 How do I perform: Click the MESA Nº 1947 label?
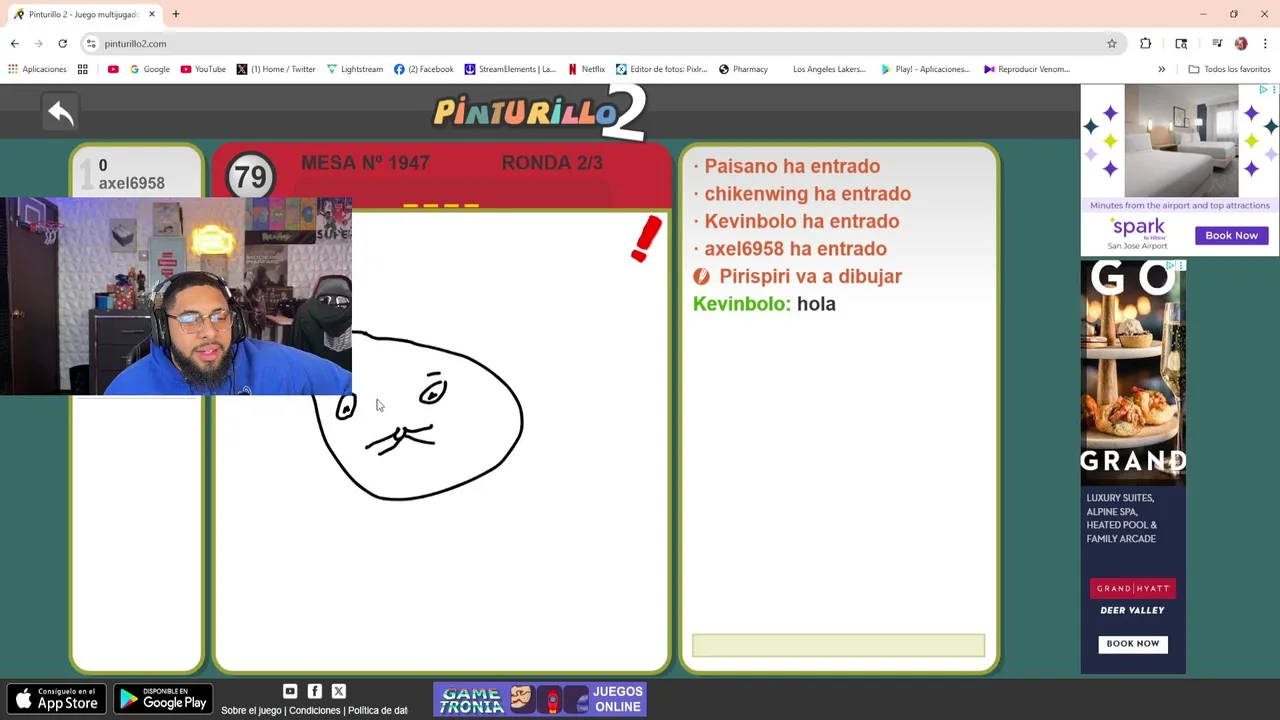tap(365, 163)
